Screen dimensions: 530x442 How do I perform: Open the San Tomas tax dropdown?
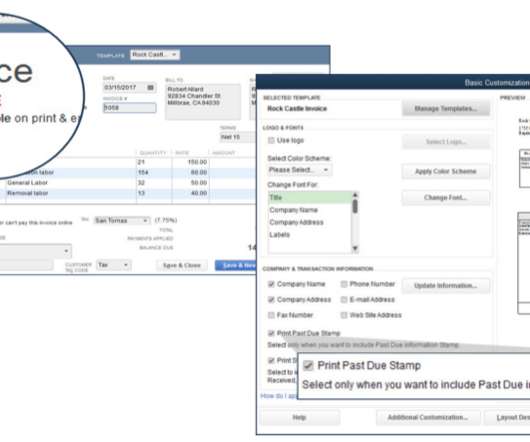pyautogui.click(x=122, y=220)
